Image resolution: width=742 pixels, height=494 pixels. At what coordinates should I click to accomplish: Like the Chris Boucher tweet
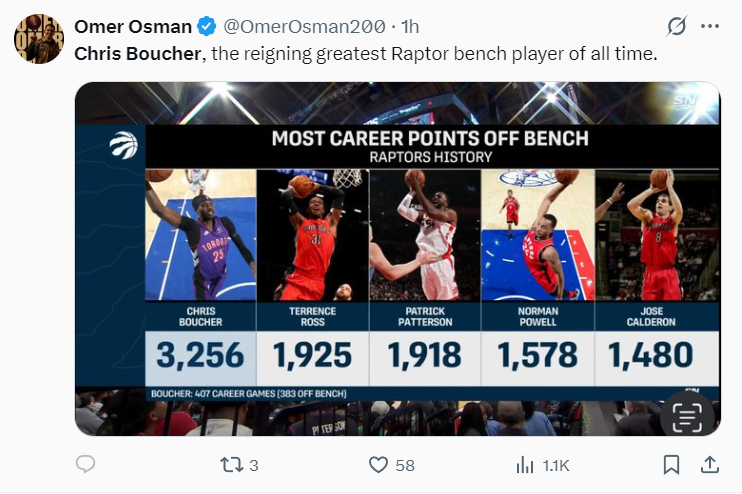click(x=378, y=464)
